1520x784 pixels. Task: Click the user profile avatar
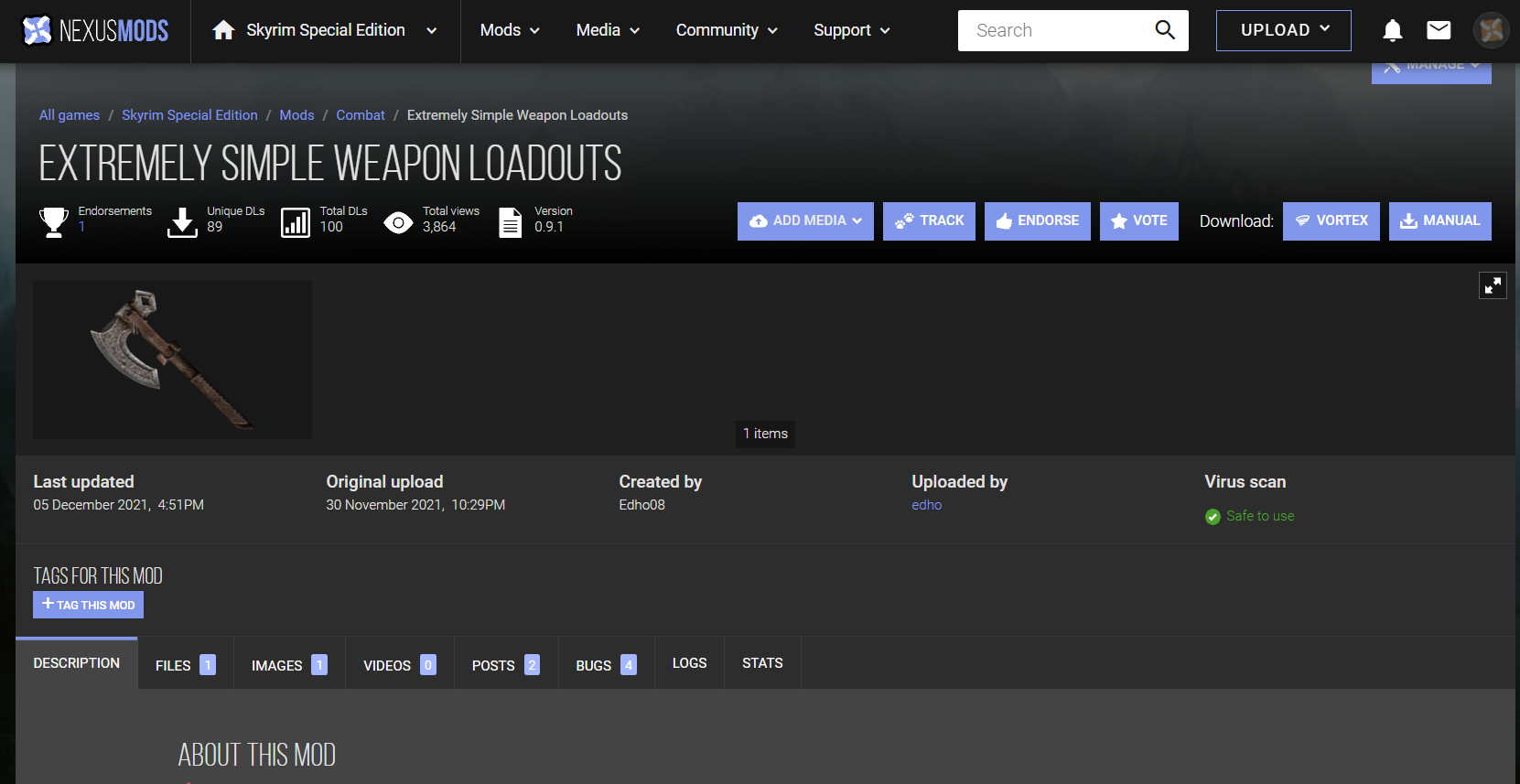(1491, 31)
